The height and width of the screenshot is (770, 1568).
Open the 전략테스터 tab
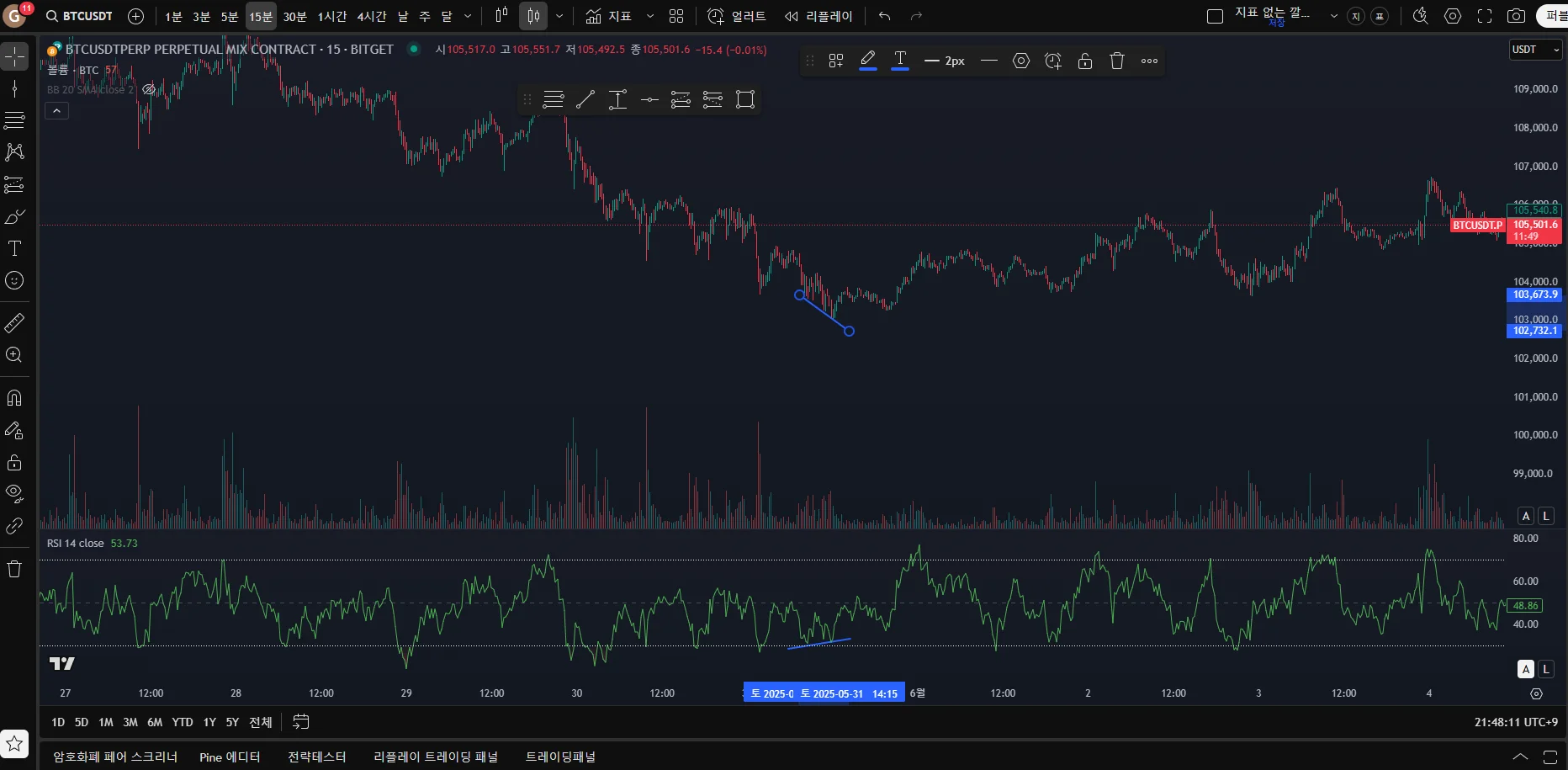tap(317, 757)
